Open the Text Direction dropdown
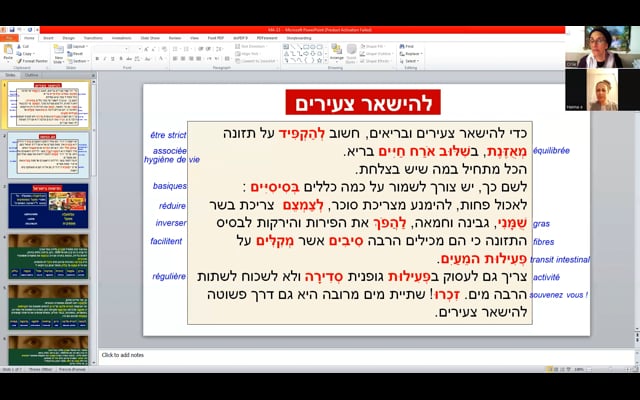 [251, 47]
